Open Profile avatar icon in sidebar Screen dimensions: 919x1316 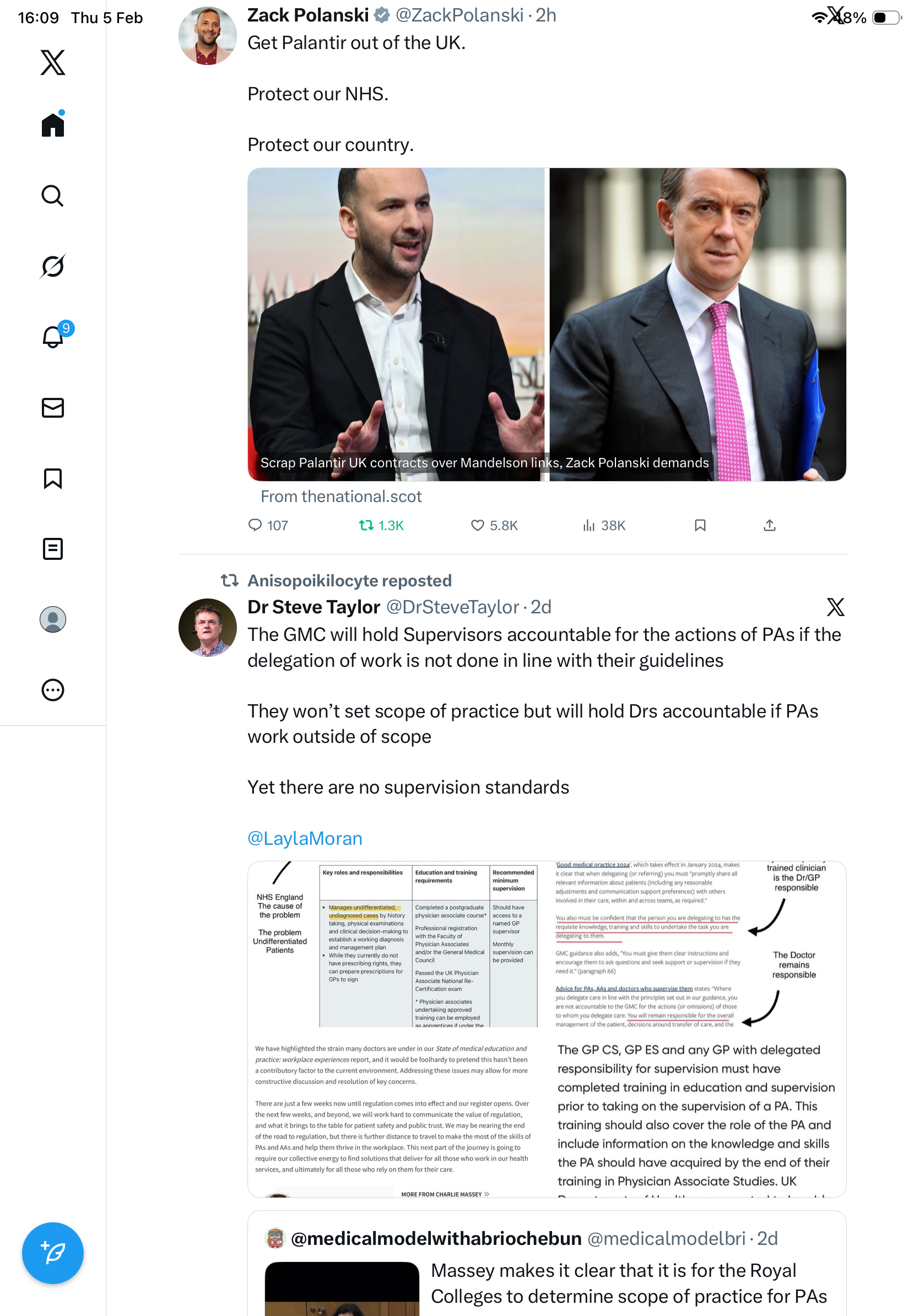point(53,619)
